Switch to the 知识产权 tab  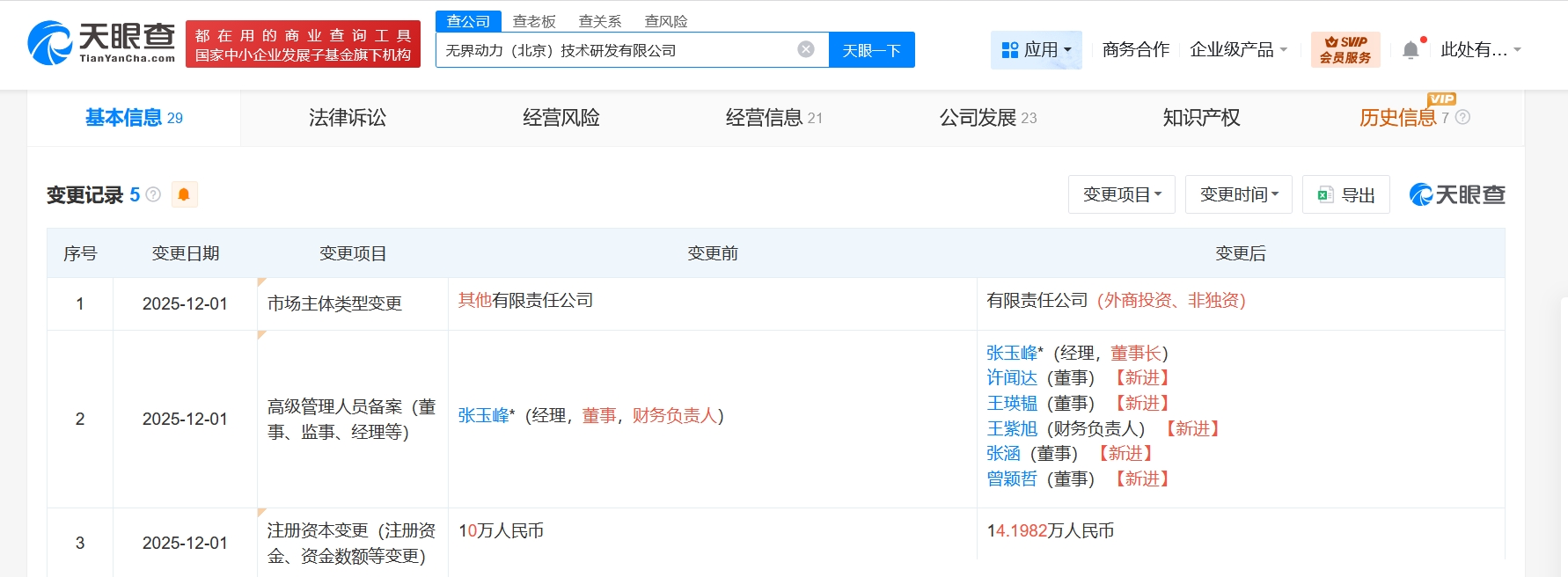pyautogui.click(x=1201, y=118)
